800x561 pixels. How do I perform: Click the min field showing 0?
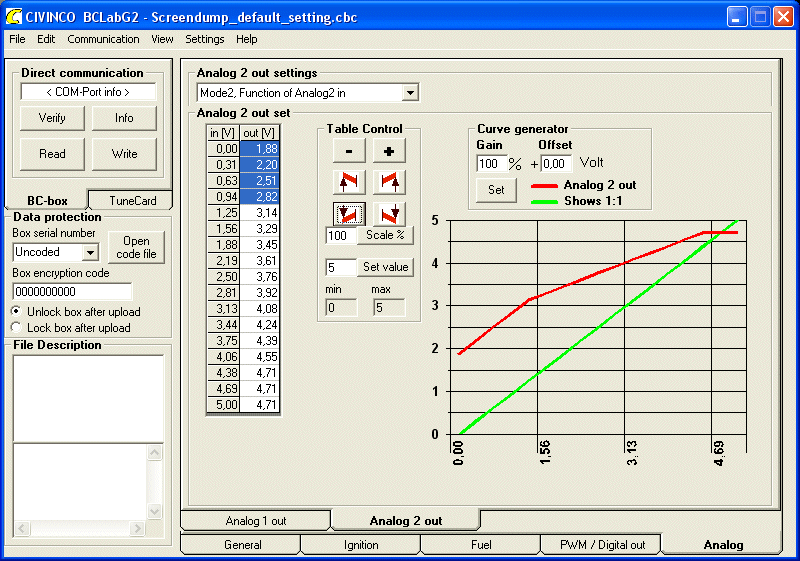point(341,308)
